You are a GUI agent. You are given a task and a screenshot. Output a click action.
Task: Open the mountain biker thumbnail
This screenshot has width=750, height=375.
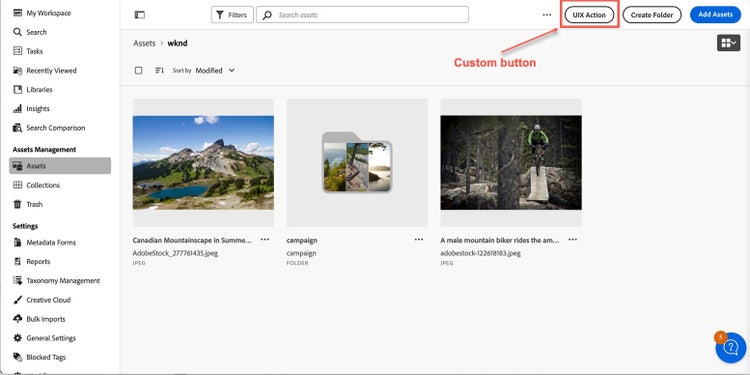[x=511, y=163]
